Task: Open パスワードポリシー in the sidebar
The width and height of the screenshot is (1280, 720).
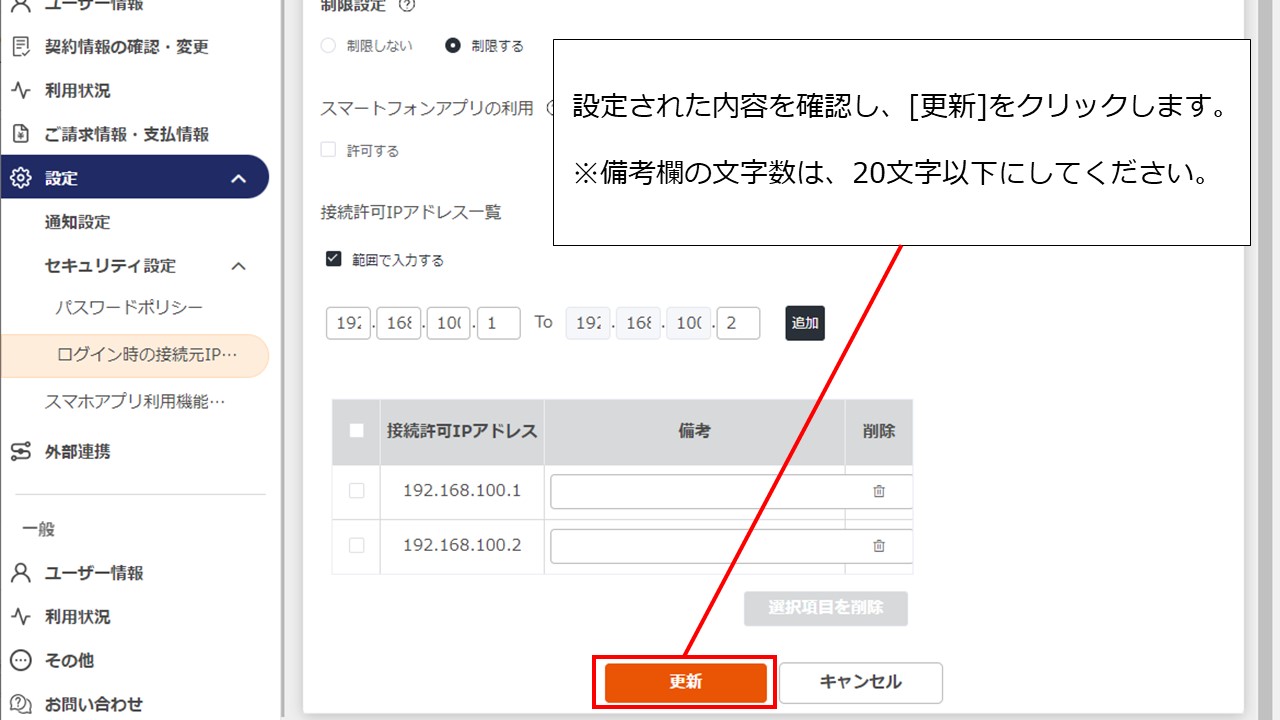Action: (129, 308)
